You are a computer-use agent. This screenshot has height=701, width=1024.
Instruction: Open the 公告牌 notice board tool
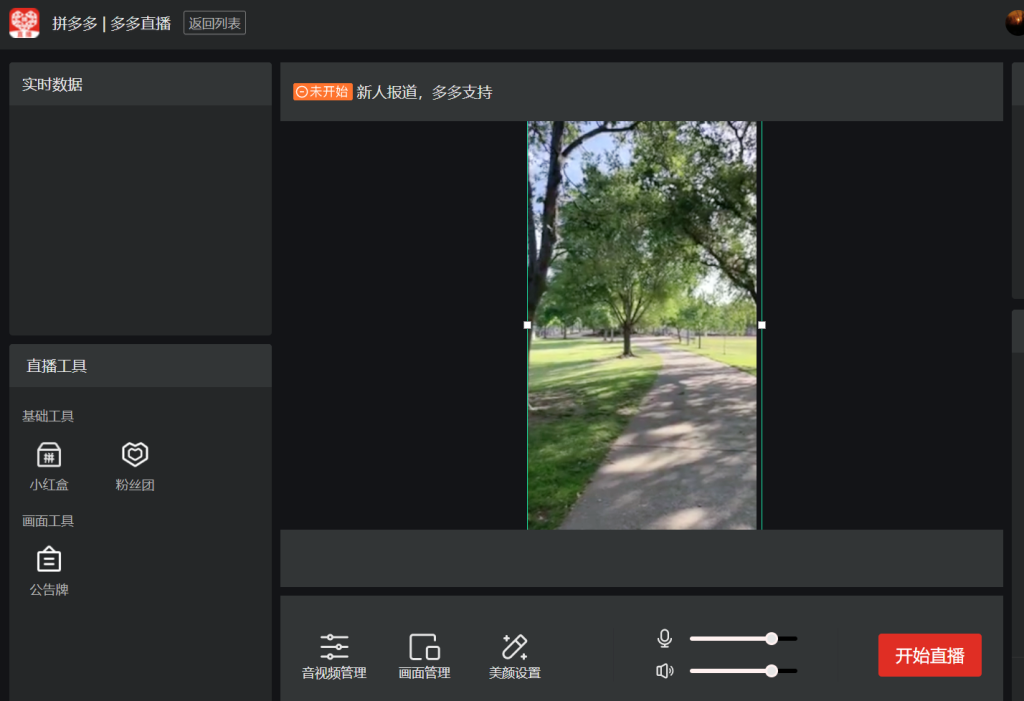point(49,571)
